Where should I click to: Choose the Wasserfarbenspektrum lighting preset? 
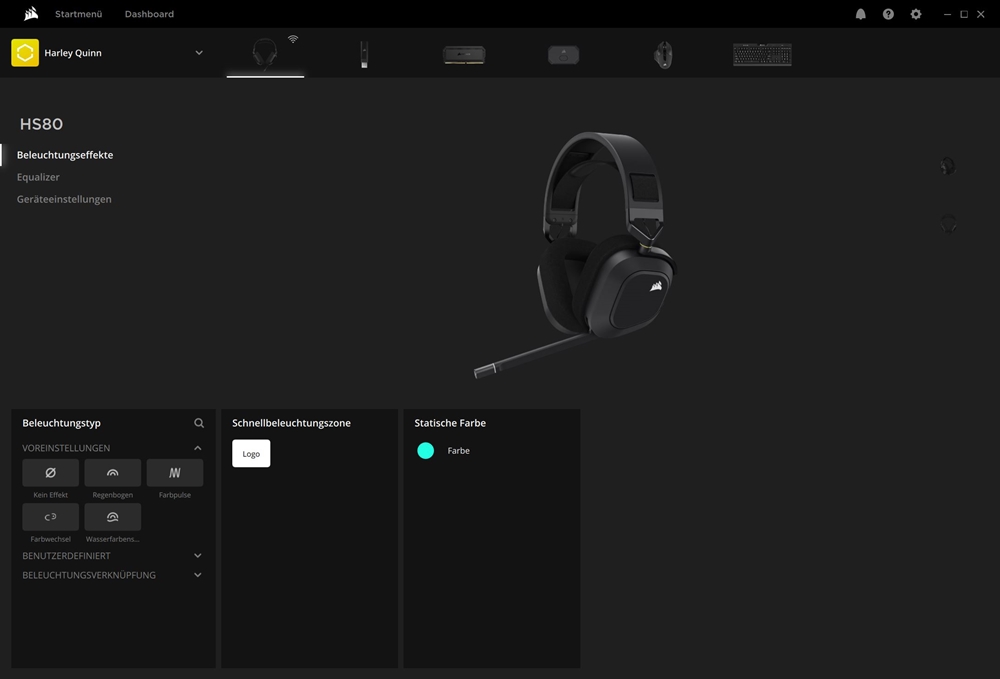coord(113,517)
